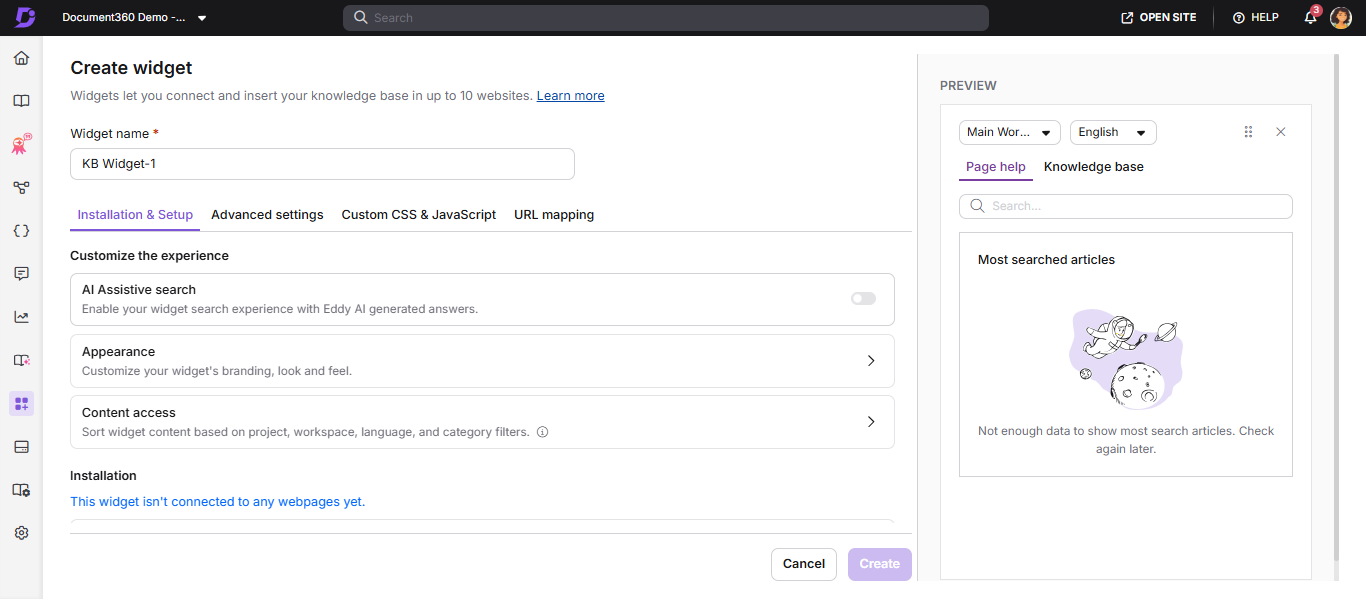Open the Learn more link
This screenshot has width=1366, height=599.
(570, 96)
